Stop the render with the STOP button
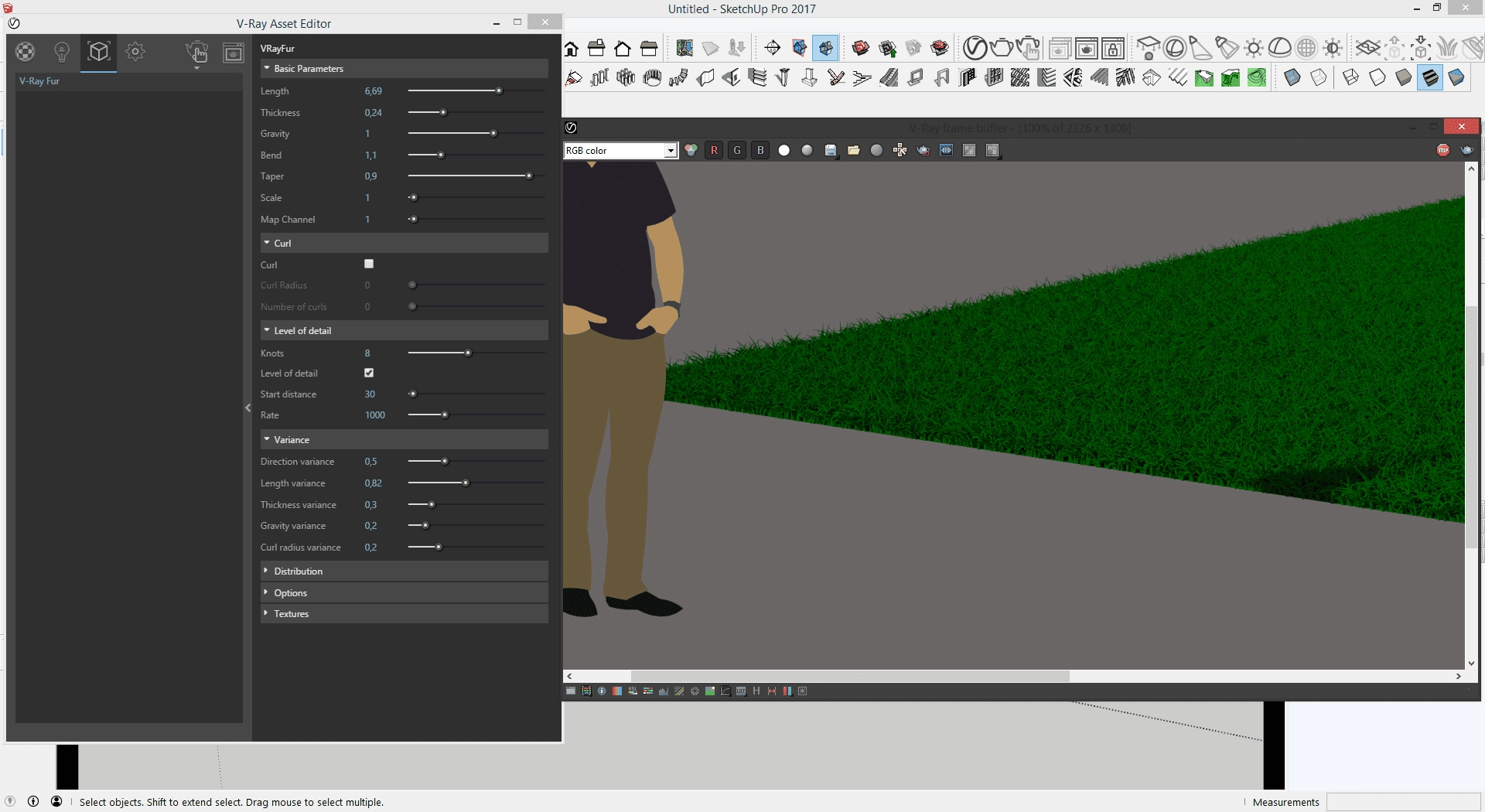The image size is (1485, 812). 1443,150
